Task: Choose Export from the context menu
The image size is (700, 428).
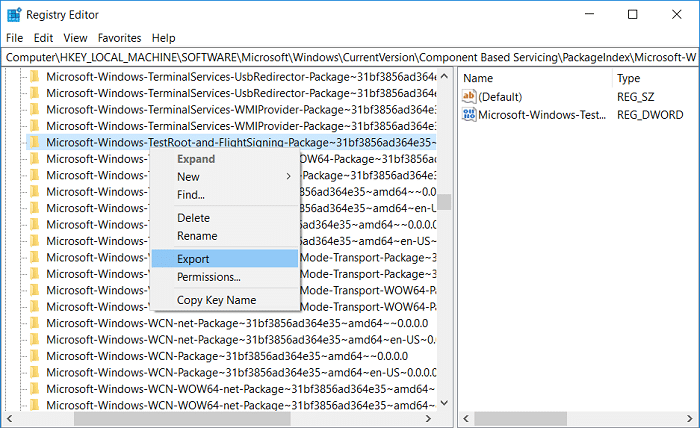Action: (x=194, y=259)
